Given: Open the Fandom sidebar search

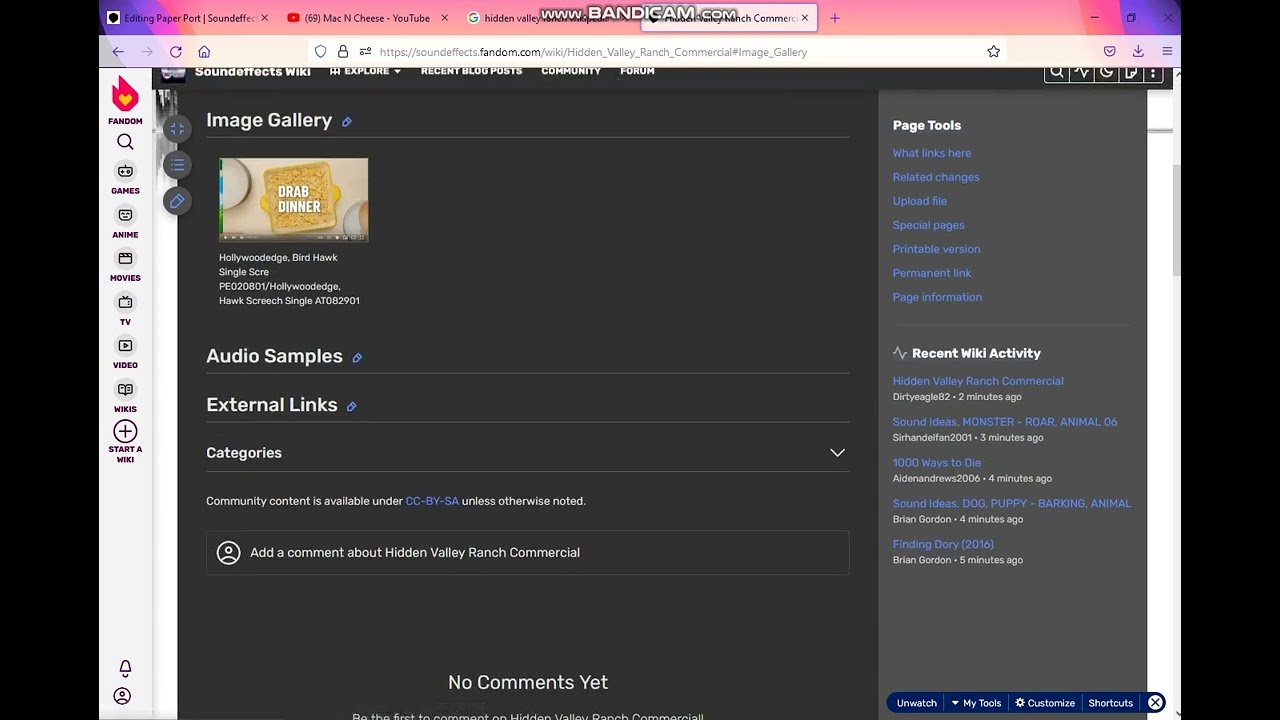Looking at the screenshot, I should [125, 142].
